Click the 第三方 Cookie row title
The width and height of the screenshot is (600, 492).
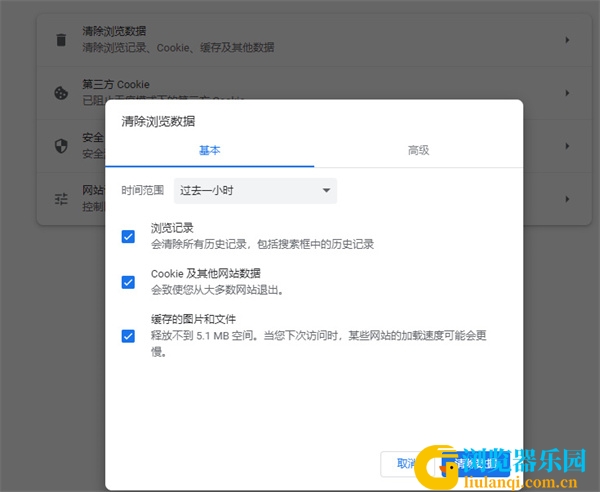[116, 84]
